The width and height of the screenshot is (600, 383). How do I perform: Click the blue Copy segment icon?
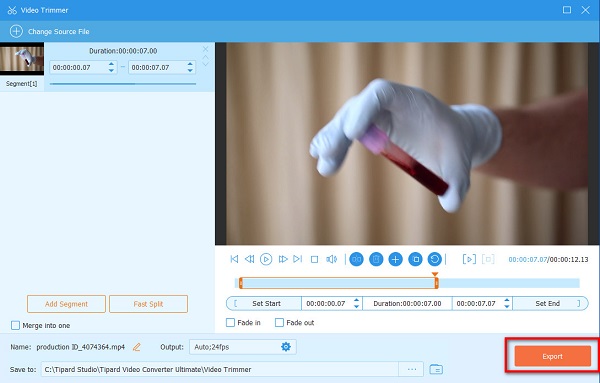pyautogui.click(x=415, y=259)
